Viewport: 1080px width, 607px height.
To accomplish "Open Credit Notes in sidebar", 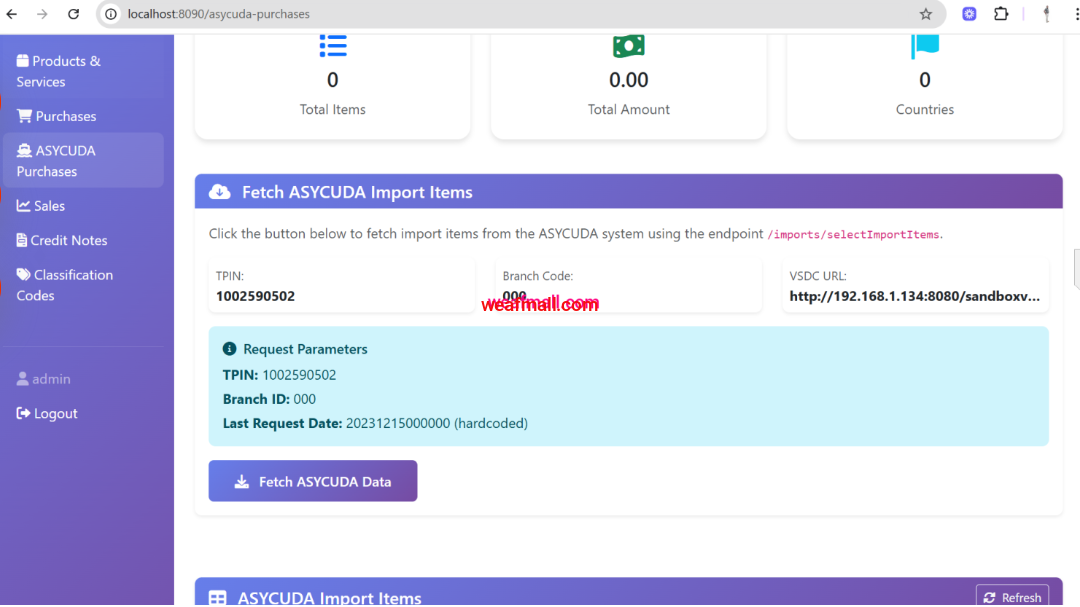I will tap(83, 240).
